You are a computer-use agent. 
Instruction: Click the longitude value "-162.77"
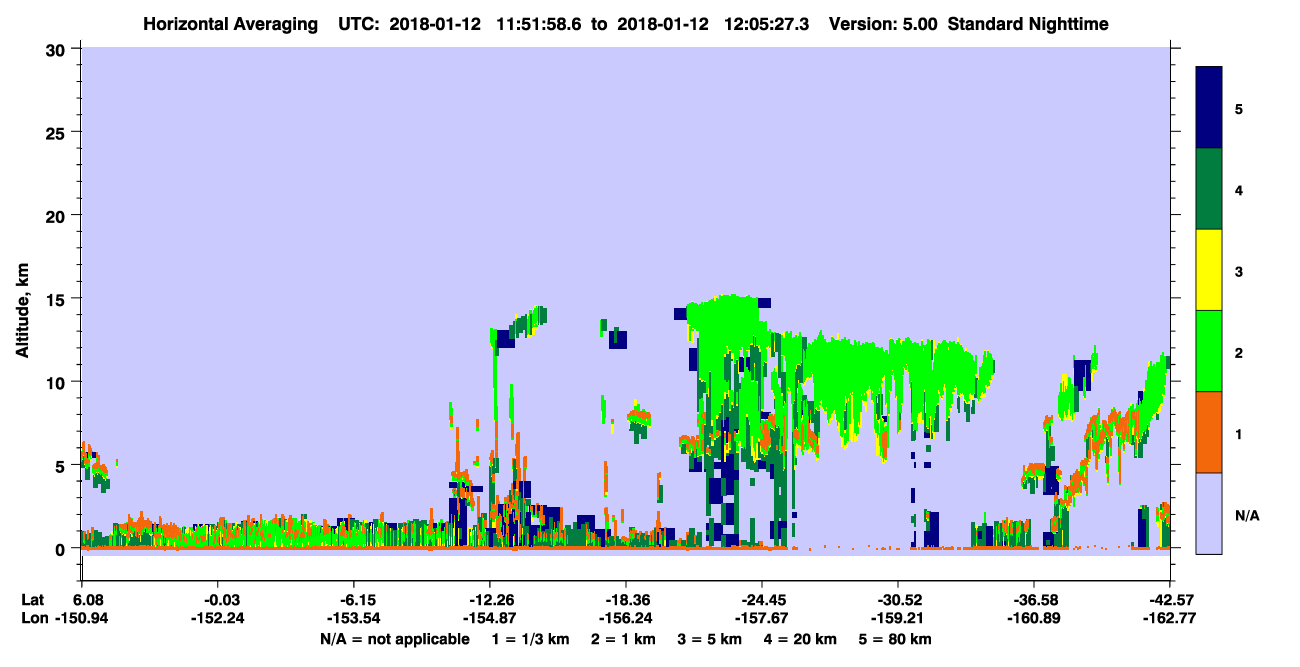pos(1169,618)
